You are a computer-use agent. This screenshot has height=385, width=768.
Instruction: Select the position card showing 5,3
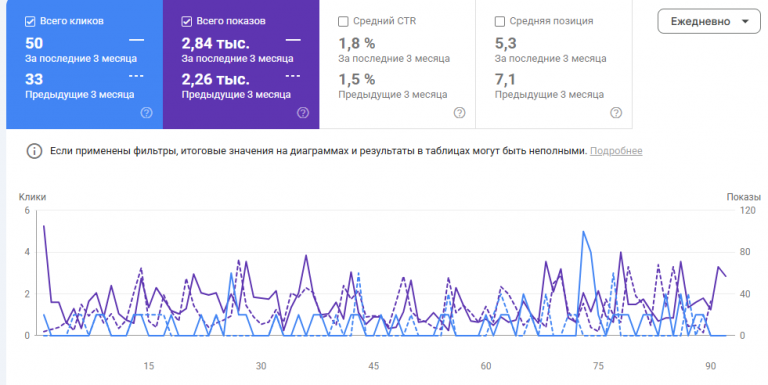554,64
